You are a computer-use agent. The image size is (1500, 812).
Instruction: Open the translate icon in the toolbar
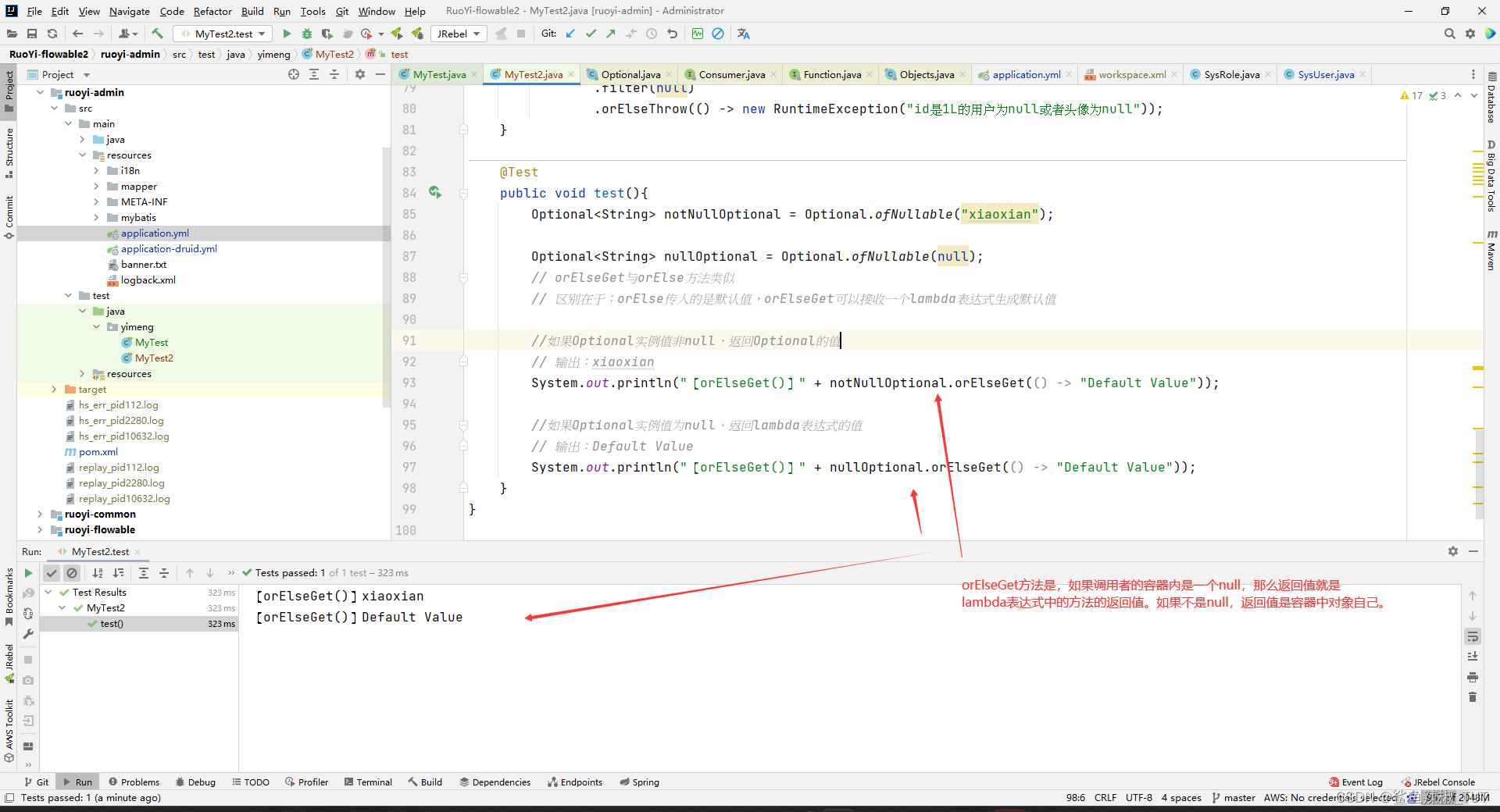click(x=743, y=34)
